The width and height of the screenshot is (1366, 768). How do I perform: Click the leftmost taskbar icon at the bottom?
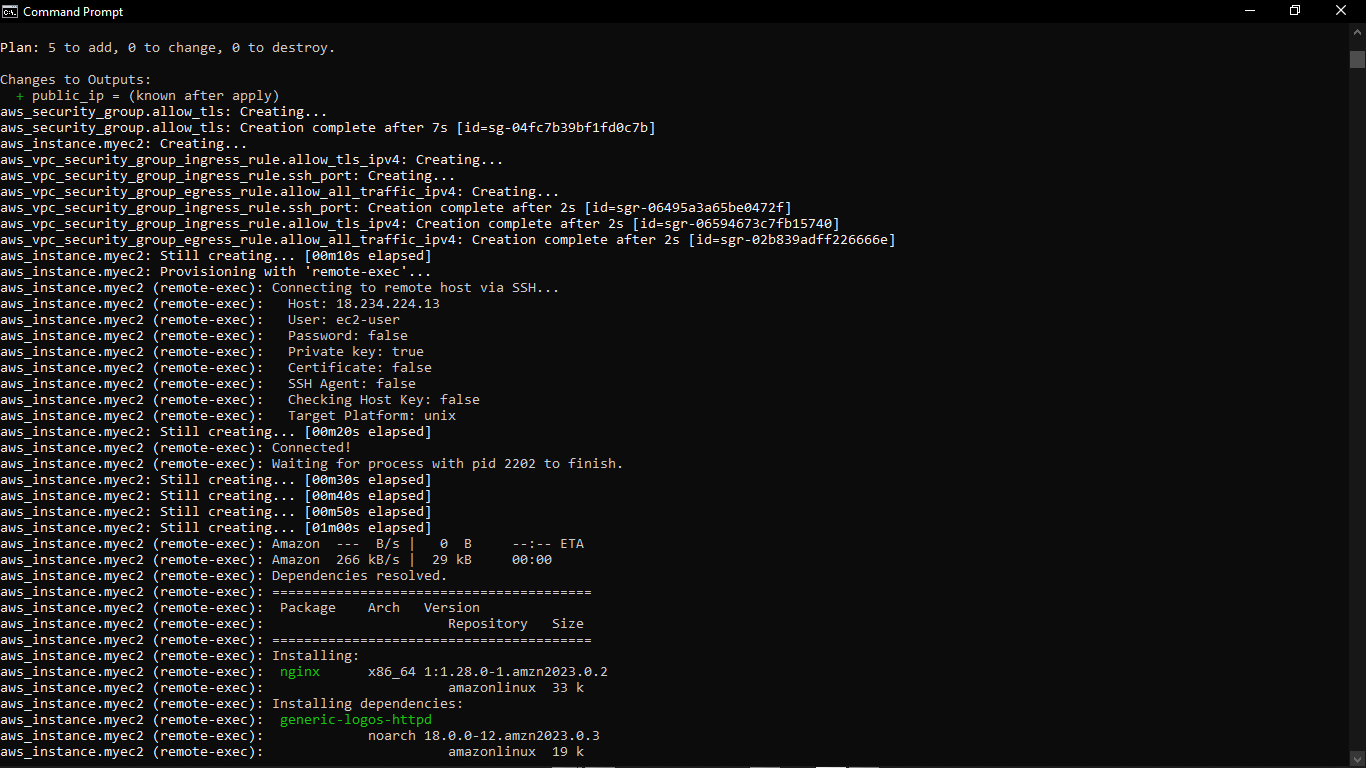(x=566, y=764)
